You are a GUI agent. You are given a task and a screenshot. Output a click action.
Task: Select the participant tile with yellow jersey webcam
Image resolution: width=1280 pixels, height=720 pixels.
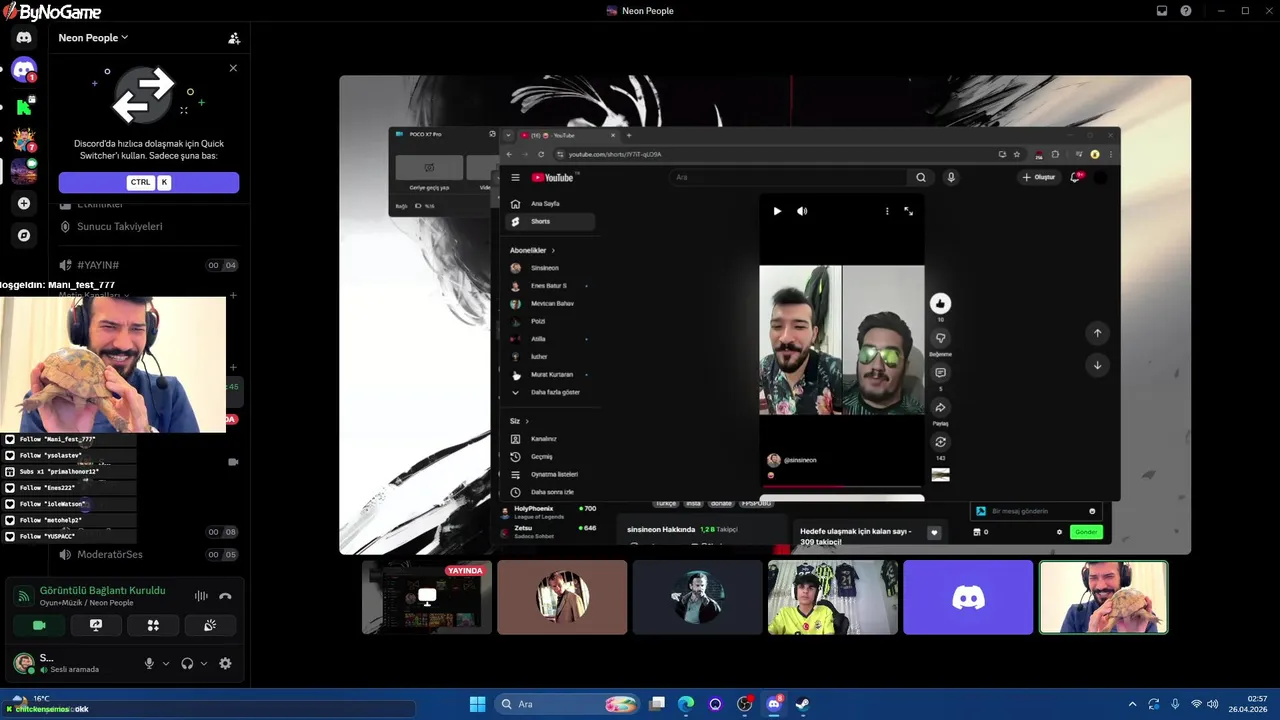pyautogui.click(x=833, y=597)
